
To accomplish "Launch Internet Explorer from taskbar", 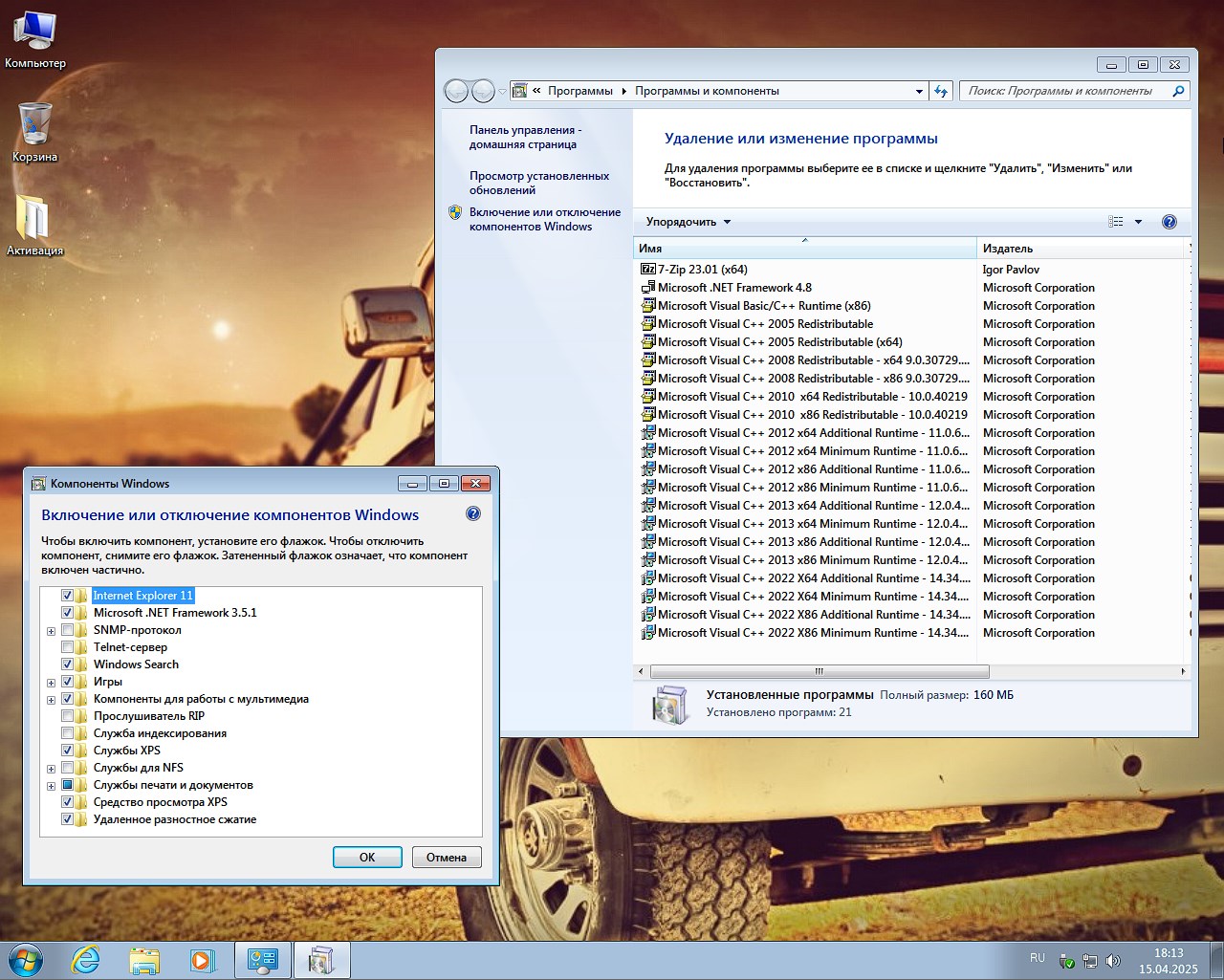I will click(86, 960).
